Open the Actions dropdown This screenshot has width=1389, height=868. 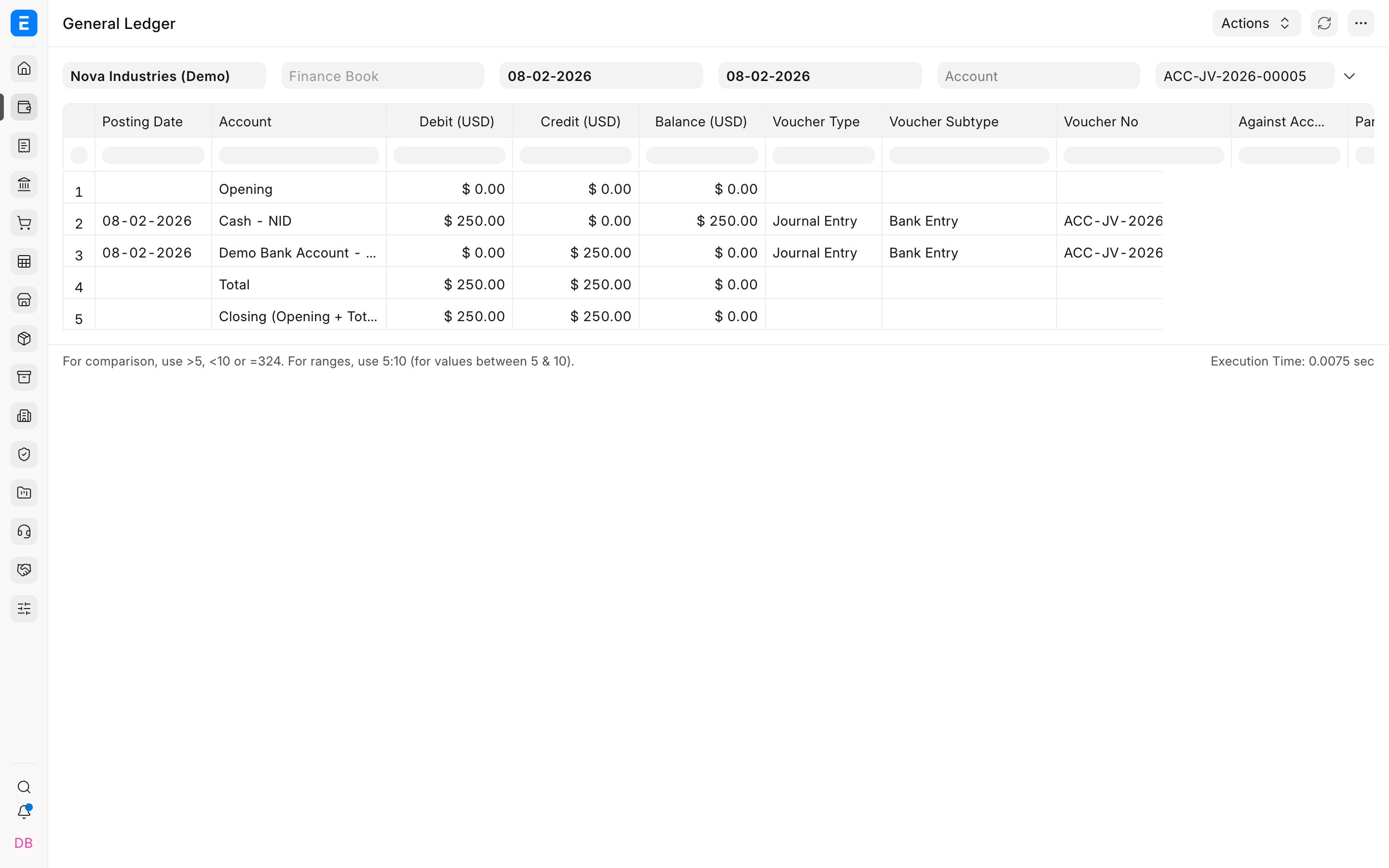(1256, 23)
